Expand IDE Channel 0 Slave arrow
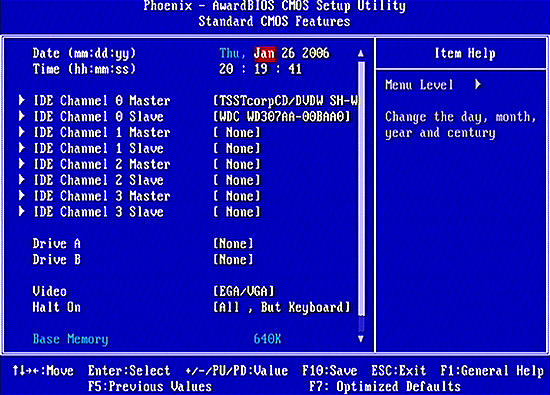This screenshot has width=550, height=395. point(22,116)
